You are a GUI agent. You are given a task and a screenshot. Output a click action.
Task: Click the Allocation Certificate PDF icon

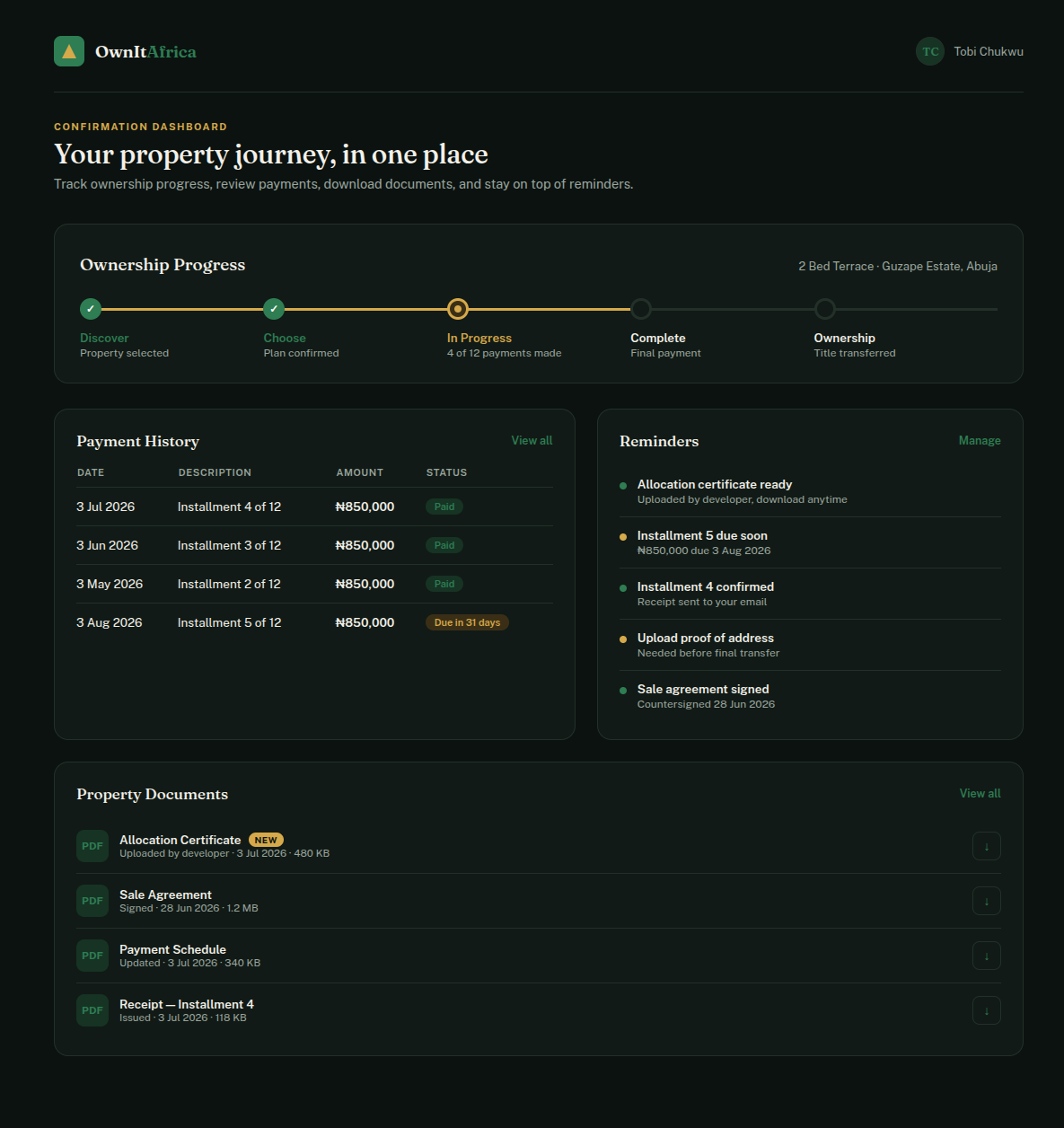click(x=92, y=846)
